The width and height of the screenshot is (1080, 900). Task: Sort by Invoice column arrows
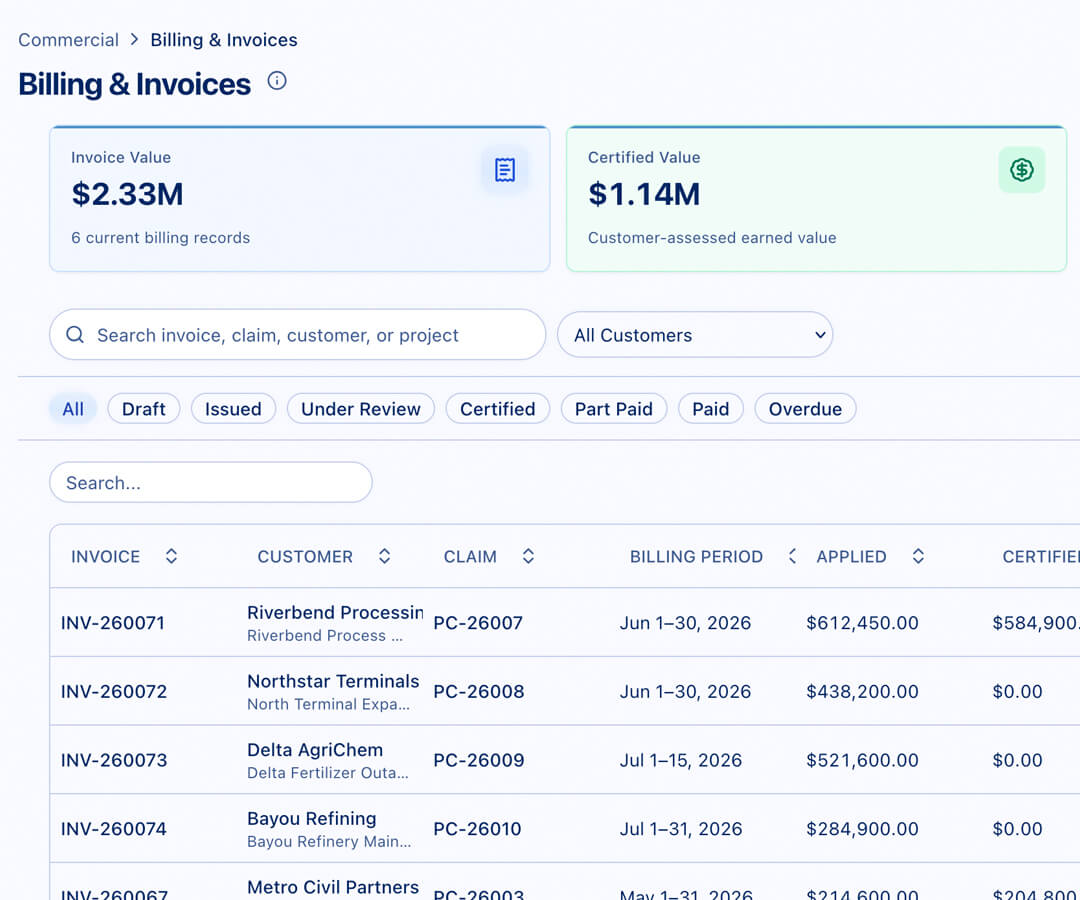[172, 556]
